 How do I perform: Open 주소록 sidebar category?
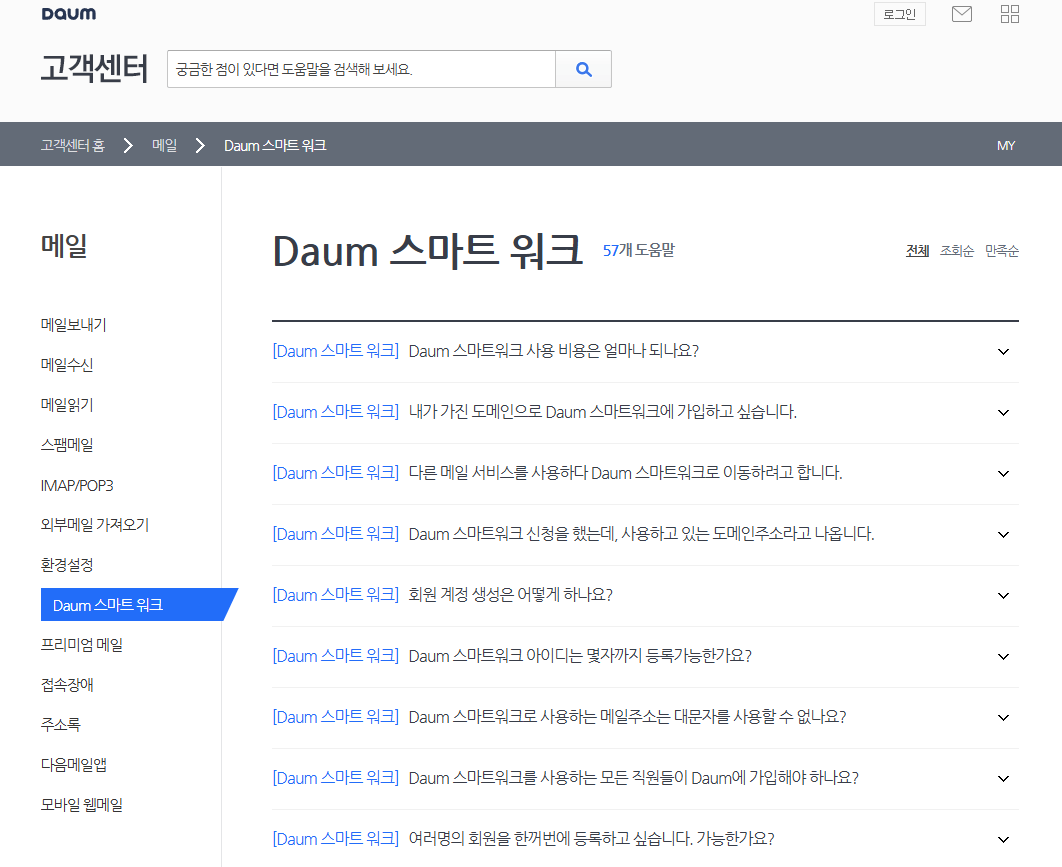[60, 724]
